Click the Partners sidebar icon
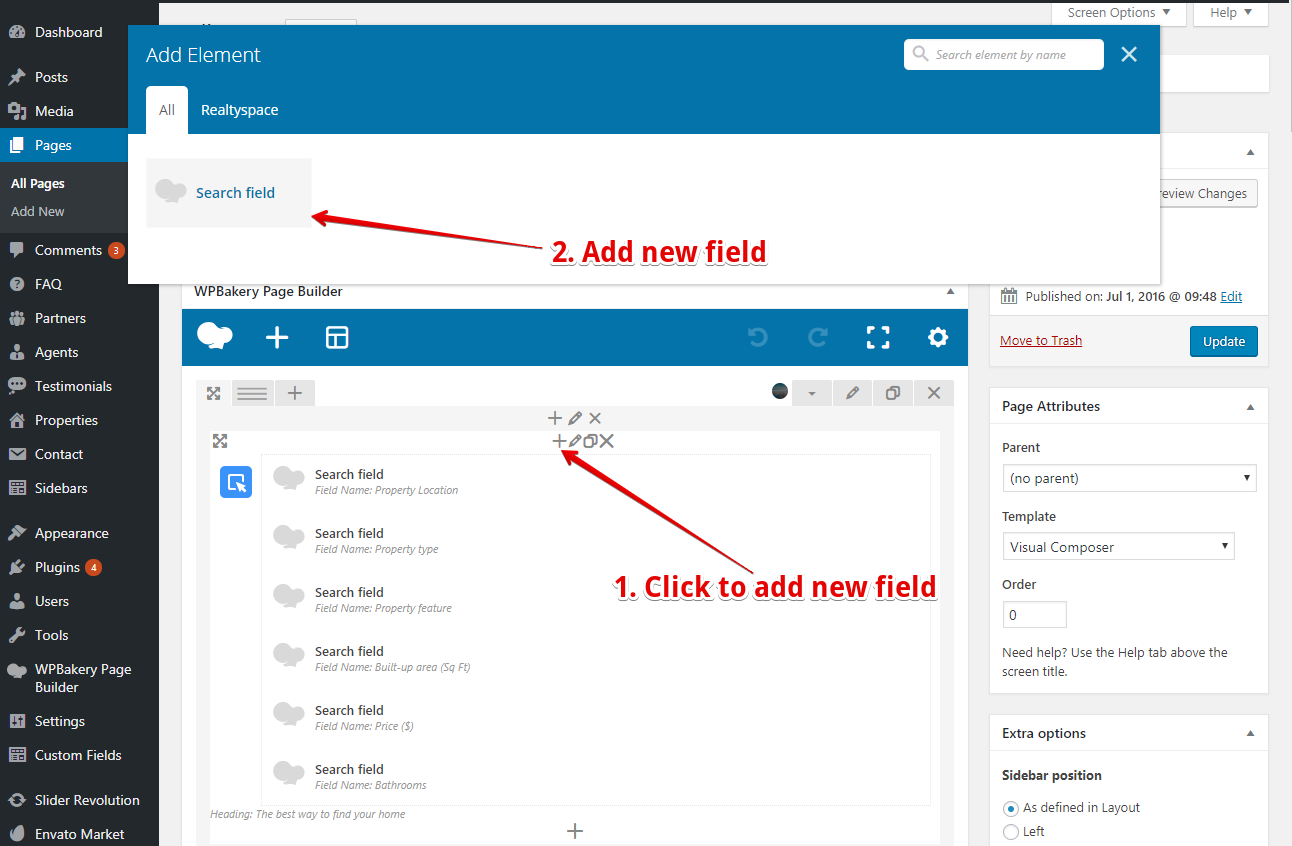 pyautogui.click(x=17, y=318)
